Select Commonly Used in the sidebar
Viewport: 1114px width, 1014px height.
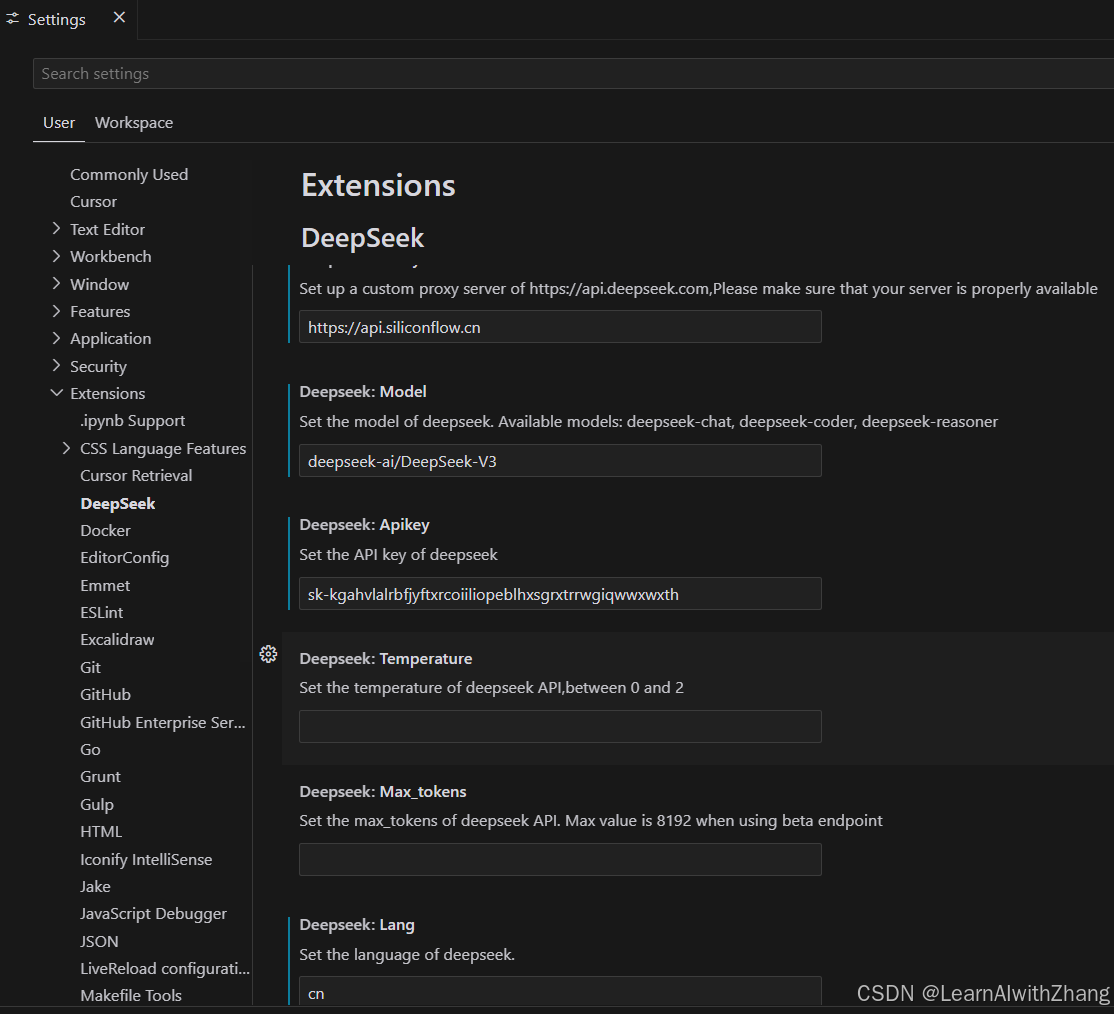[129, 175]
